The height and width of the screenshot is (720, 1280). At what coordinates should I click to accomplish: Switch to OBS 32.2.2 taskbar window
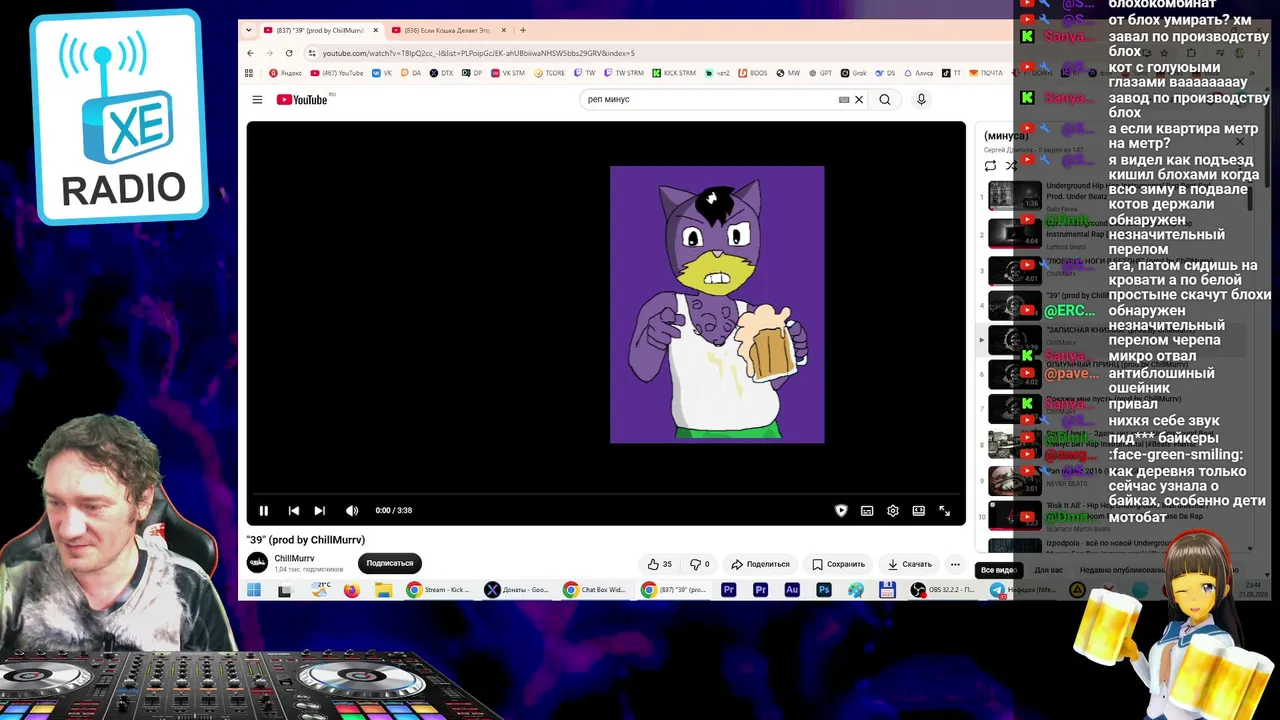tap(944, 590)
